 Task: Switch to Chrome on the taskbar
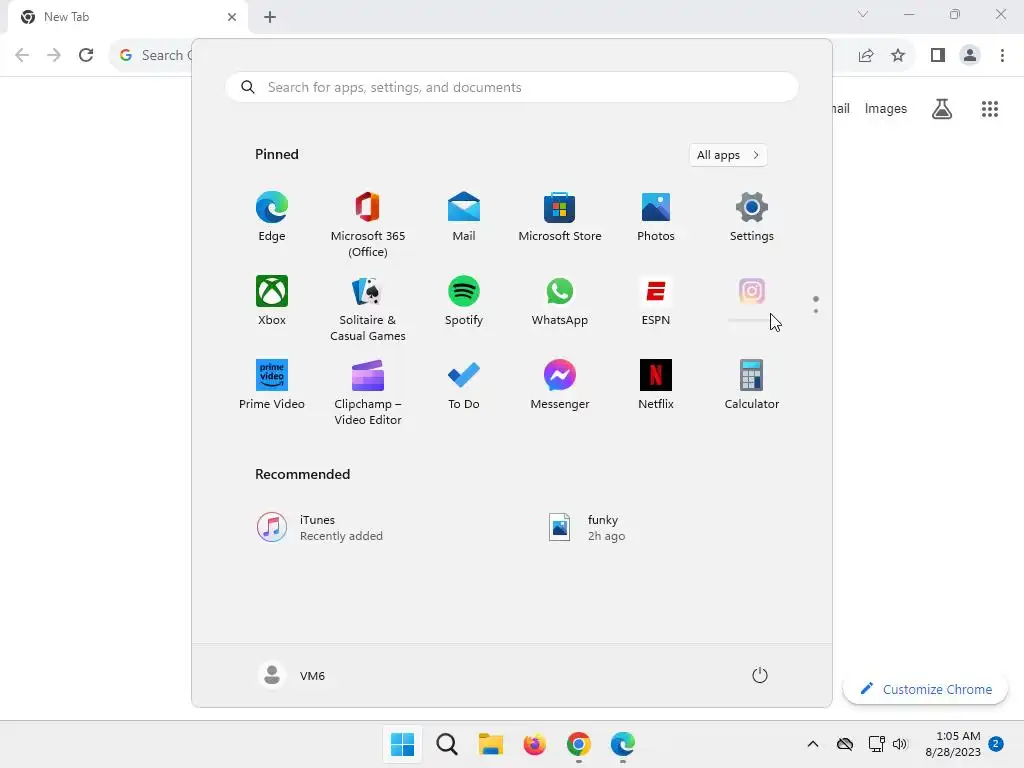click(x=579, y=744)
